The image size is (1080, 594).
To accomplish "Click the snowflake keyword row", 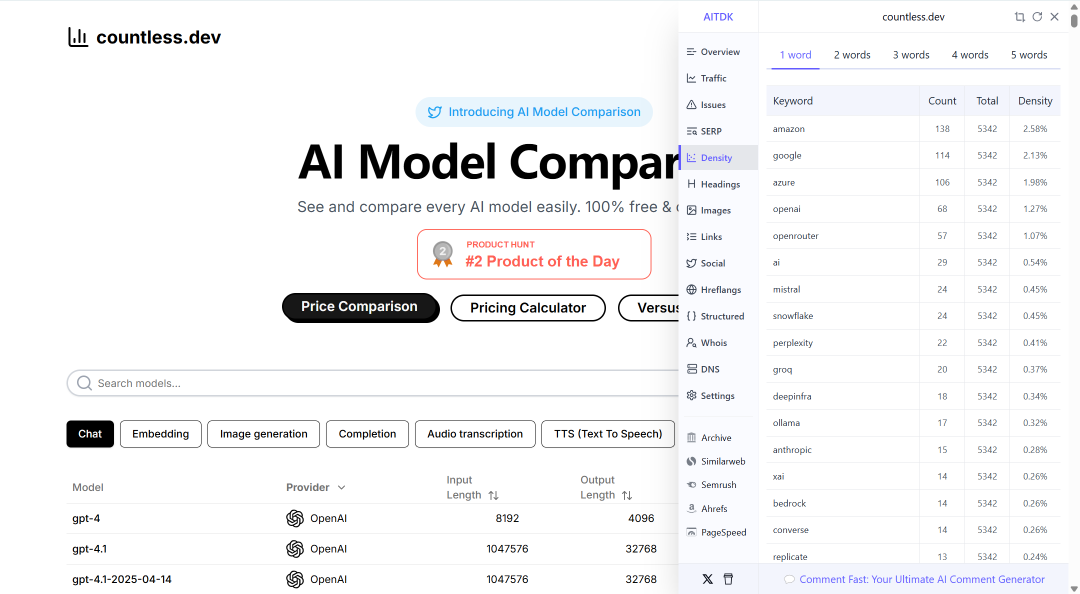I will (x=913, y=316).
